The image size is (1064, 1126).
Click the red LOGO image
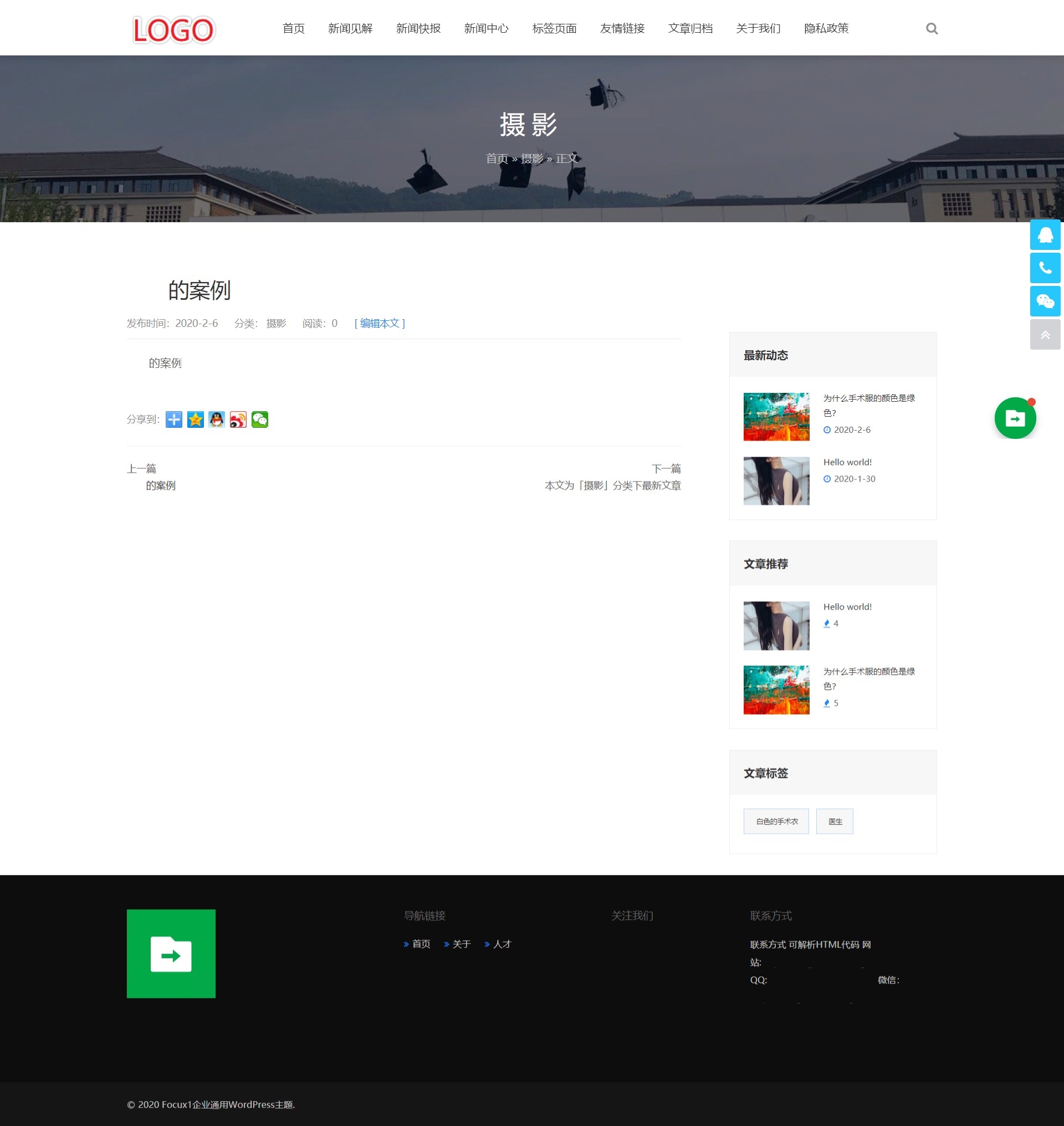[x=173, y=29]
